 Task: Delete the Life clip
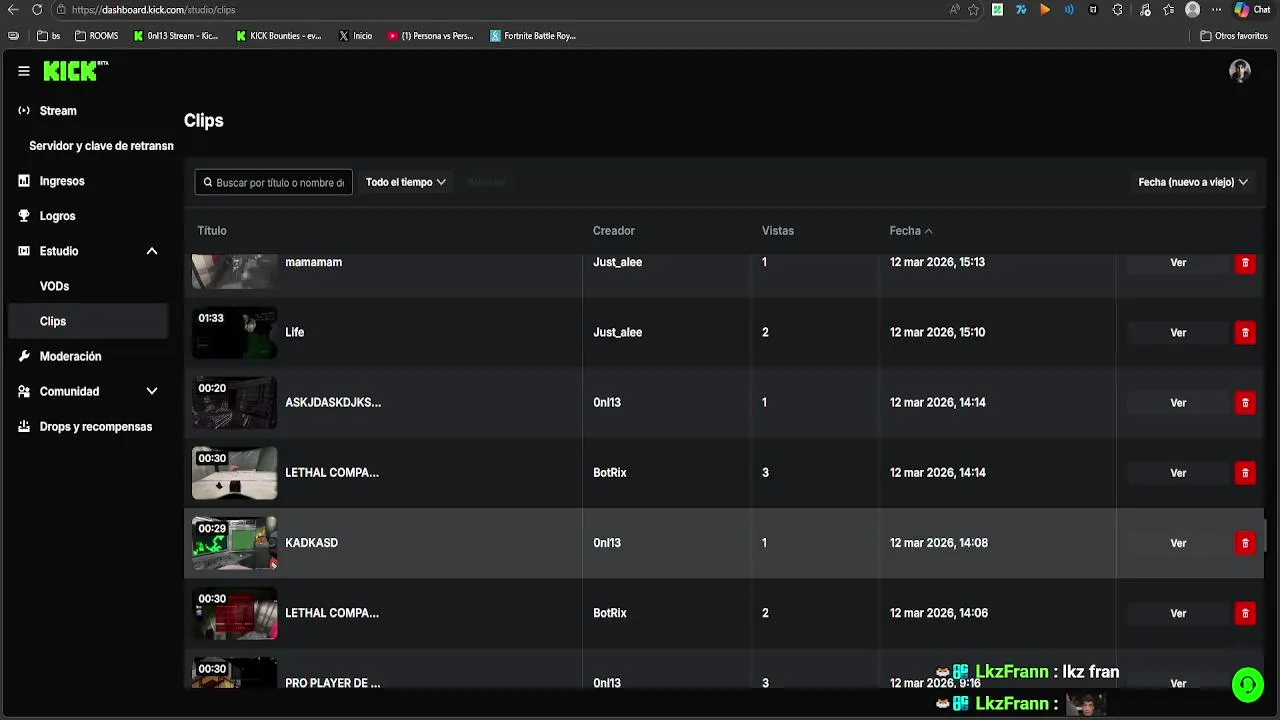[x=1245, y=332]
